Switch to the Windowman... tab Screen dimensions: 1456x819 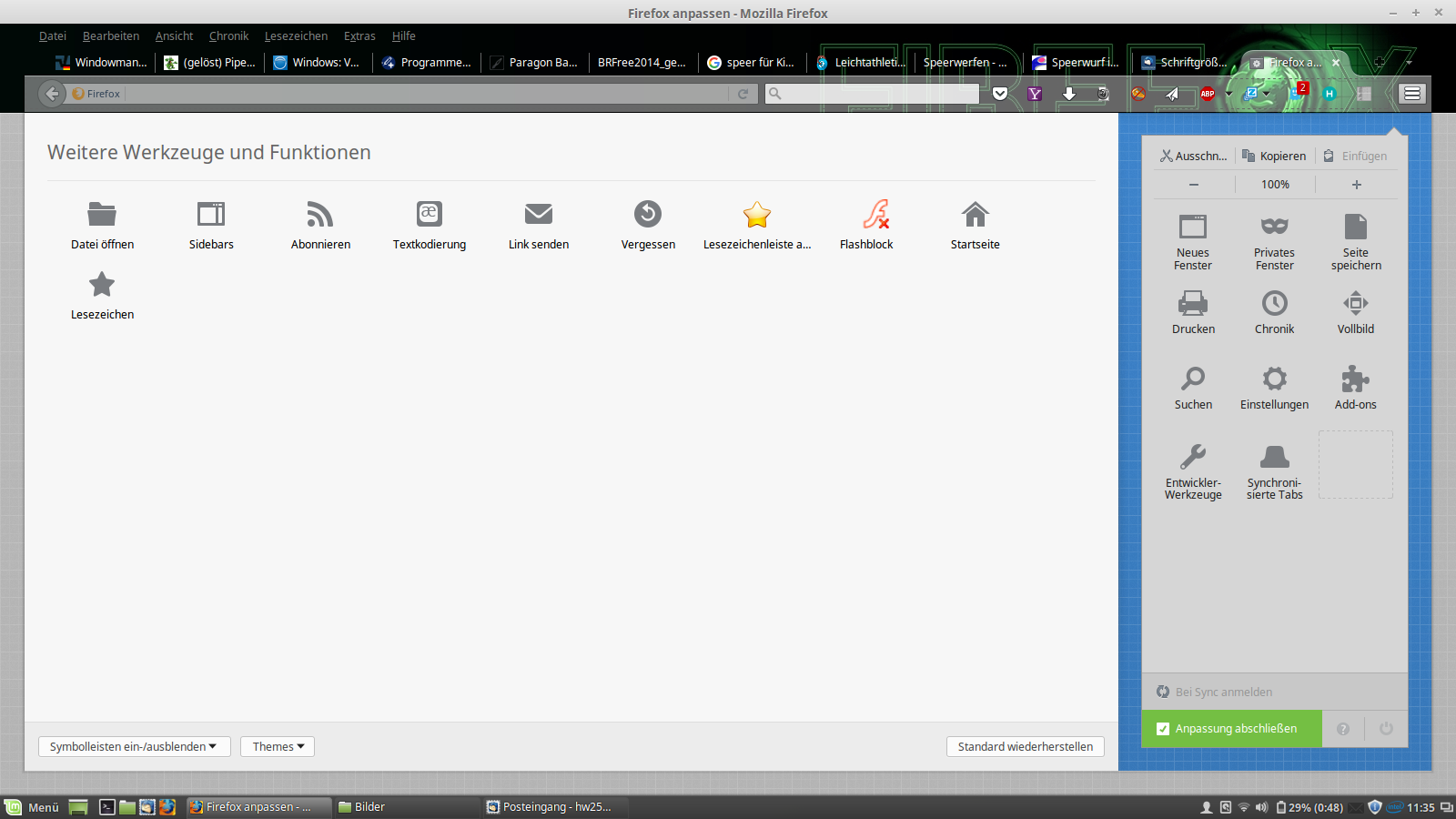click(x=101, y=63)
